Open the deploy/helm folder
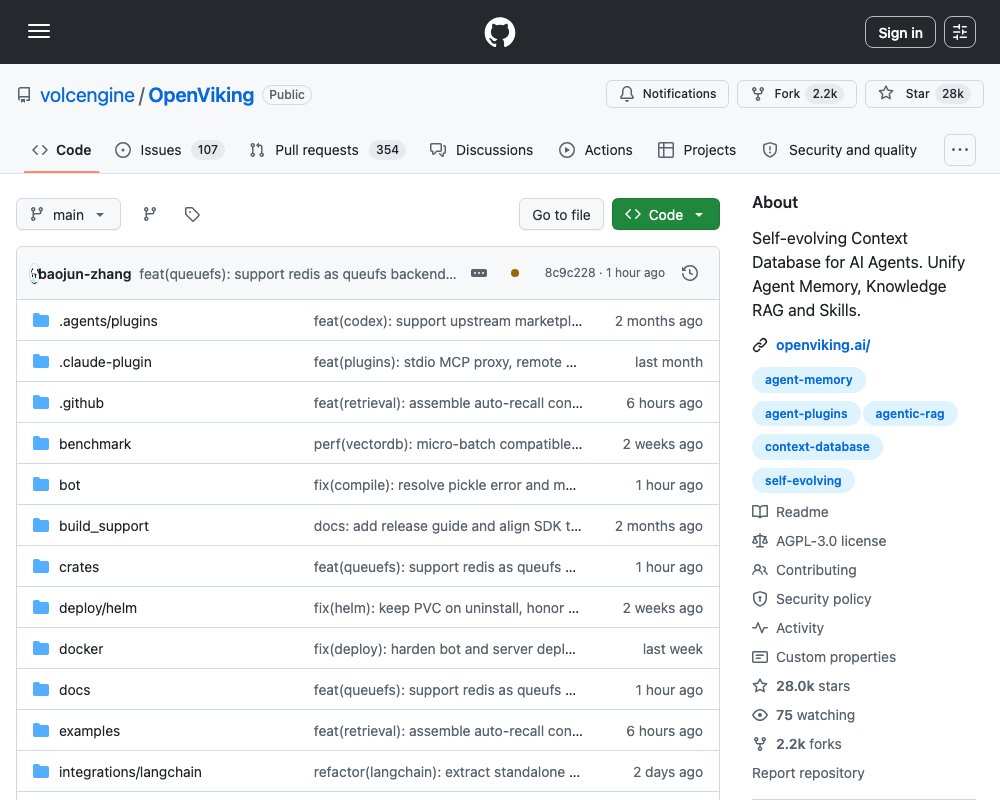1000x800 pixels. pyautogui.click(x=98, y=608)
